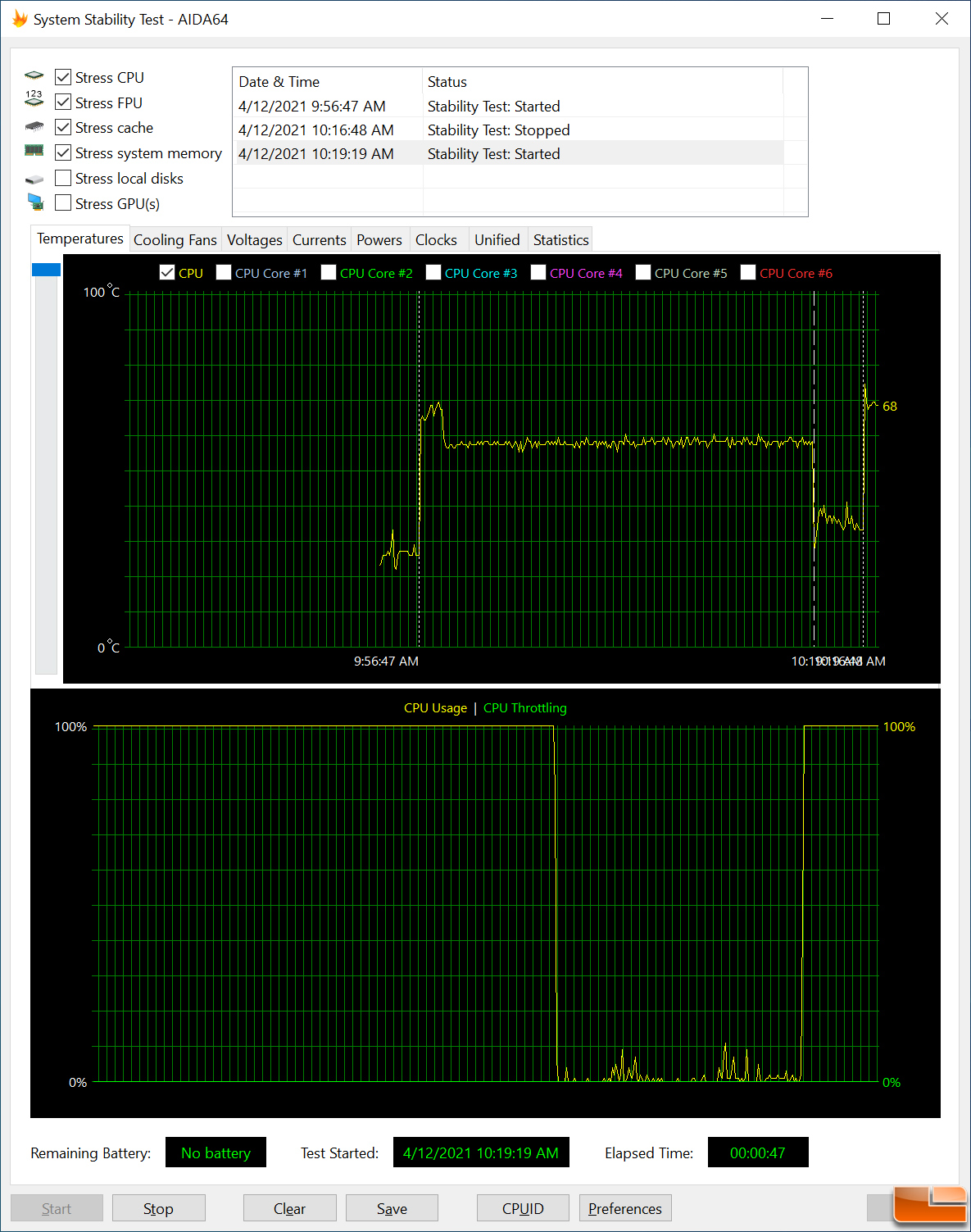Minimize the System Stability Test window
This screenshot has width=971, height=1232.
[827, 19]
